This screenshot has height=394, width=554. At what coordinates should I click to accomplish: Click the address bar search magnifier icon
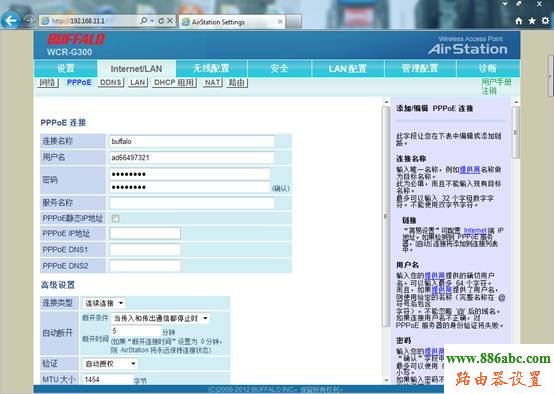pyautogui.click(x=144, y=21)
